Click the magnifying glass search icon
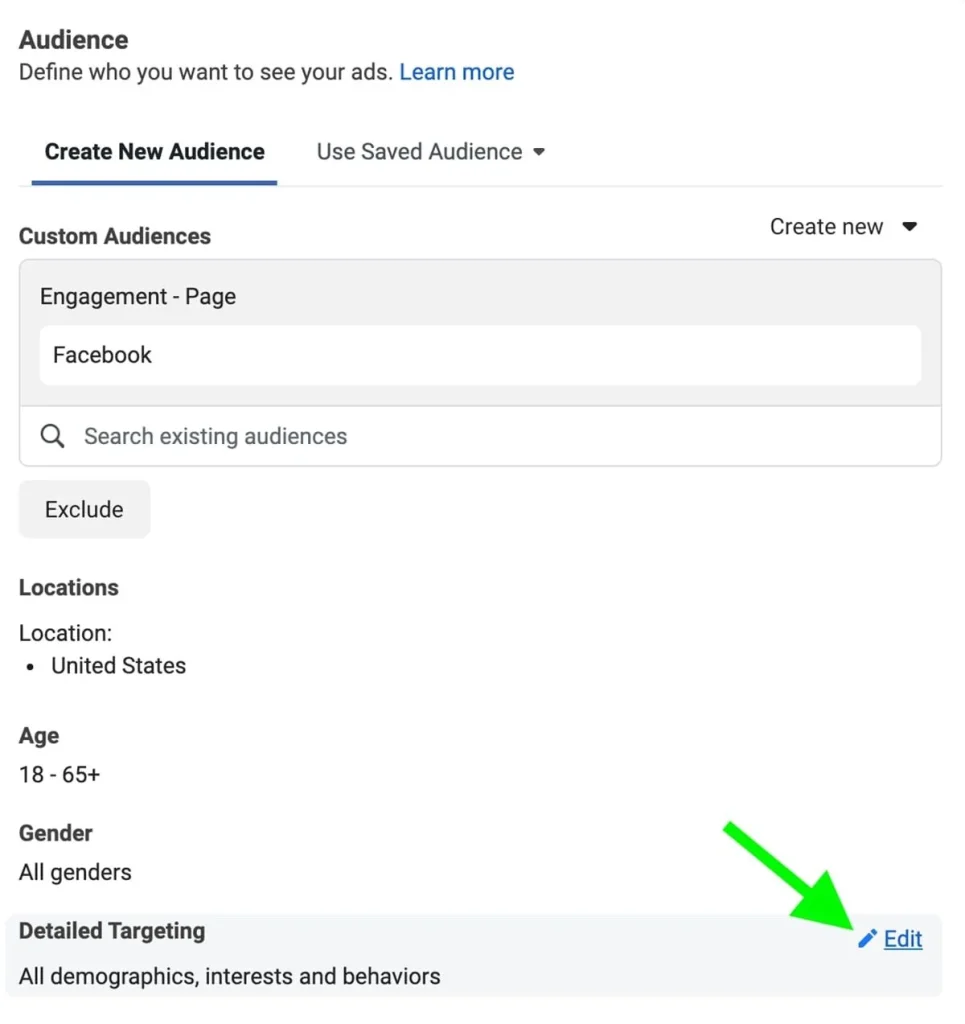This screenshot has width=965, height=1024. [x=53, y=436]
